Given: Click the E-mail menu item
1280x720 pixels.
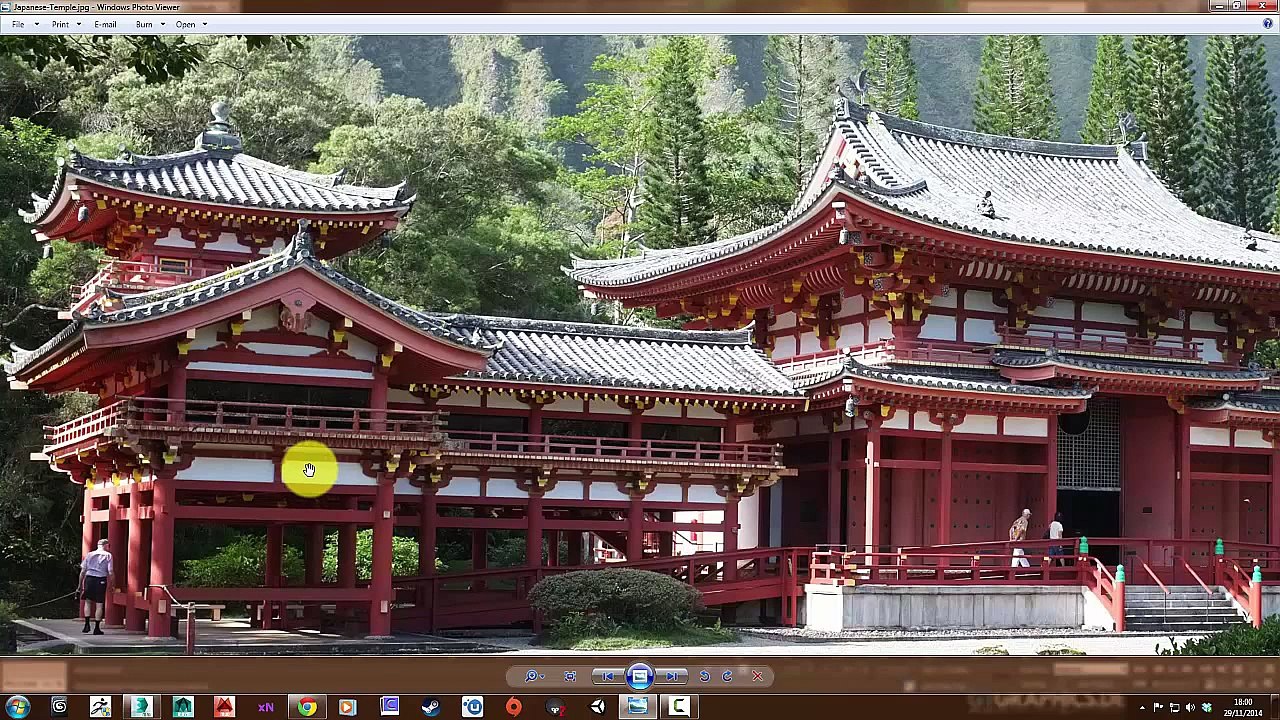Looking at the screenshot, I should (x=105, y=24).
